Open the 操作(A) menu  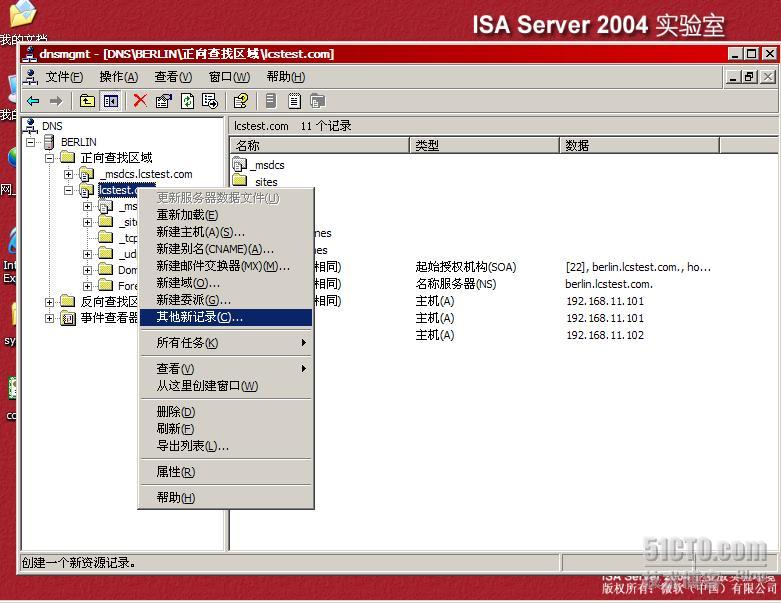click(x=119, y=77)
